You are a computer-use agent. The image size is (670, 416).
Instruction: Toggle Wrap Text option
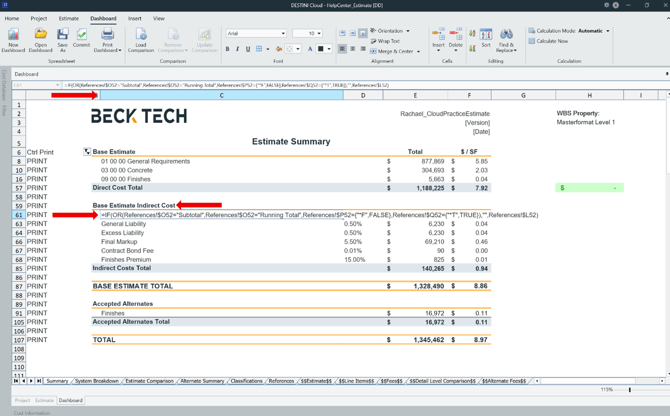[x=386, y=41]
